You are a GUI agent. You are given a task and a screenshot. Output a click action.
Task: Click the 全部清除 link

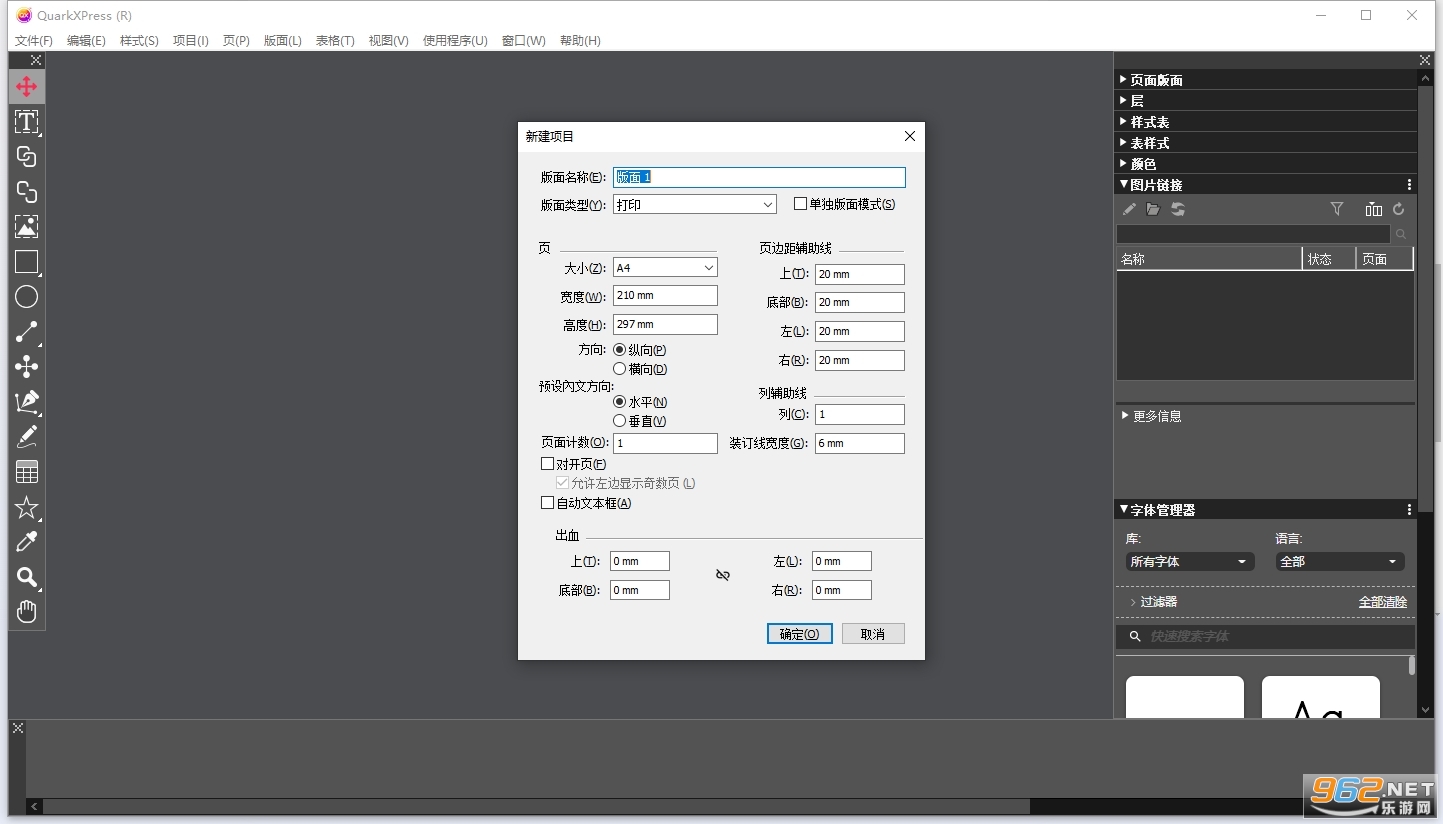tap(1383, 602)
